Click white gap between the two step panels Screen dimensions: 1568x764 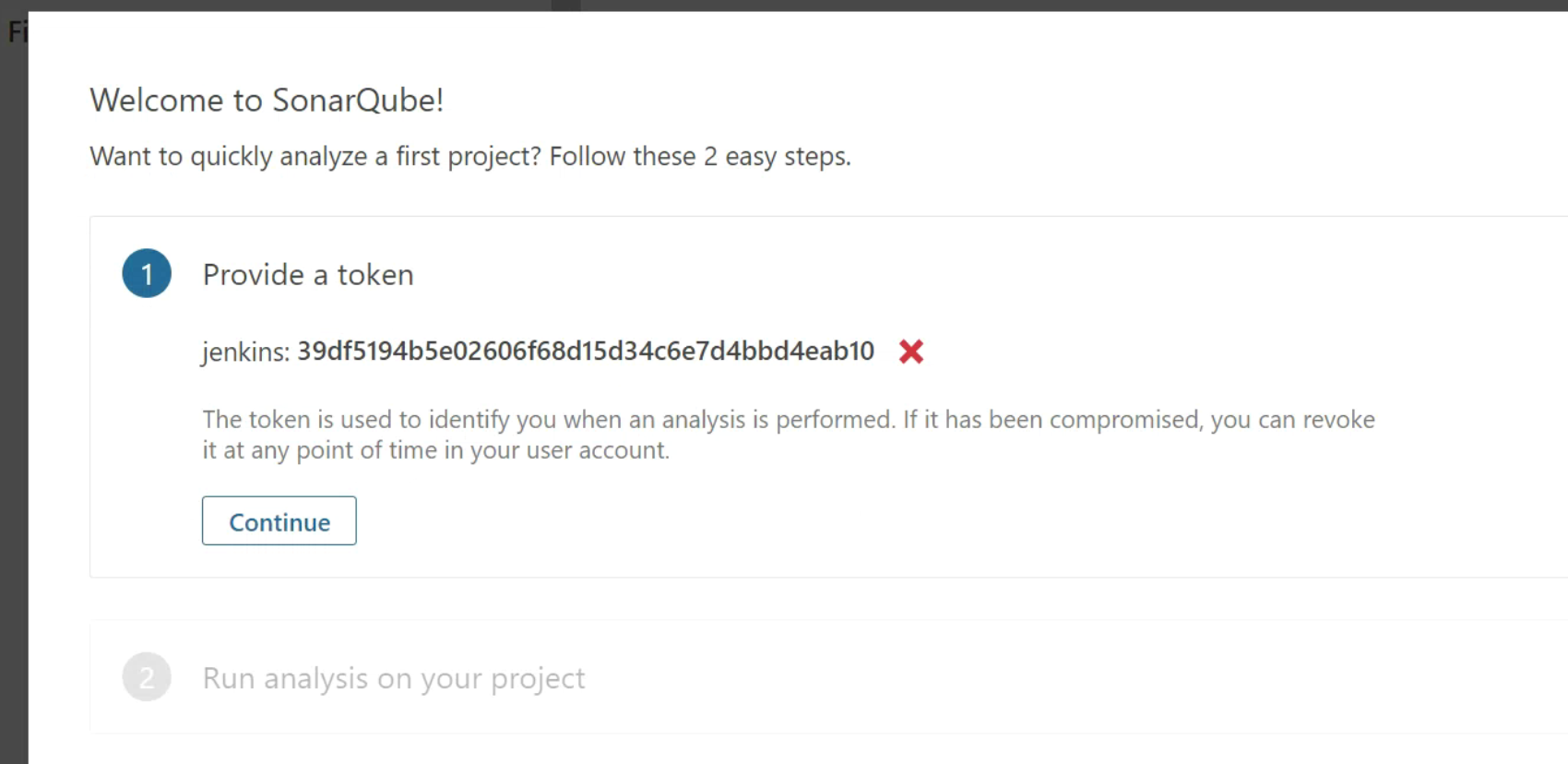coord(738,599)
